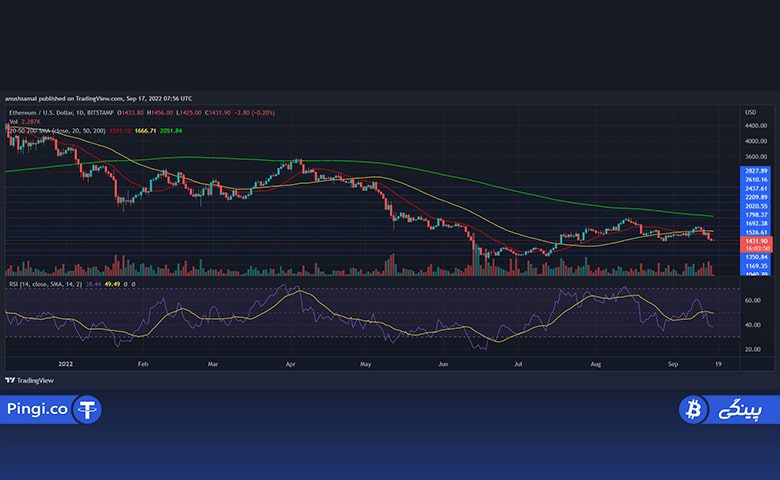Click the Apr marker on the time axis

pos(291,364)
